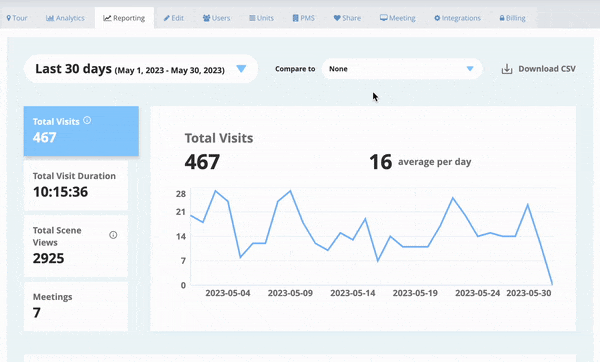Viewport: 600px width, 362px height.
Task: Select the Total Scene Views card
Action: [76, 246]
